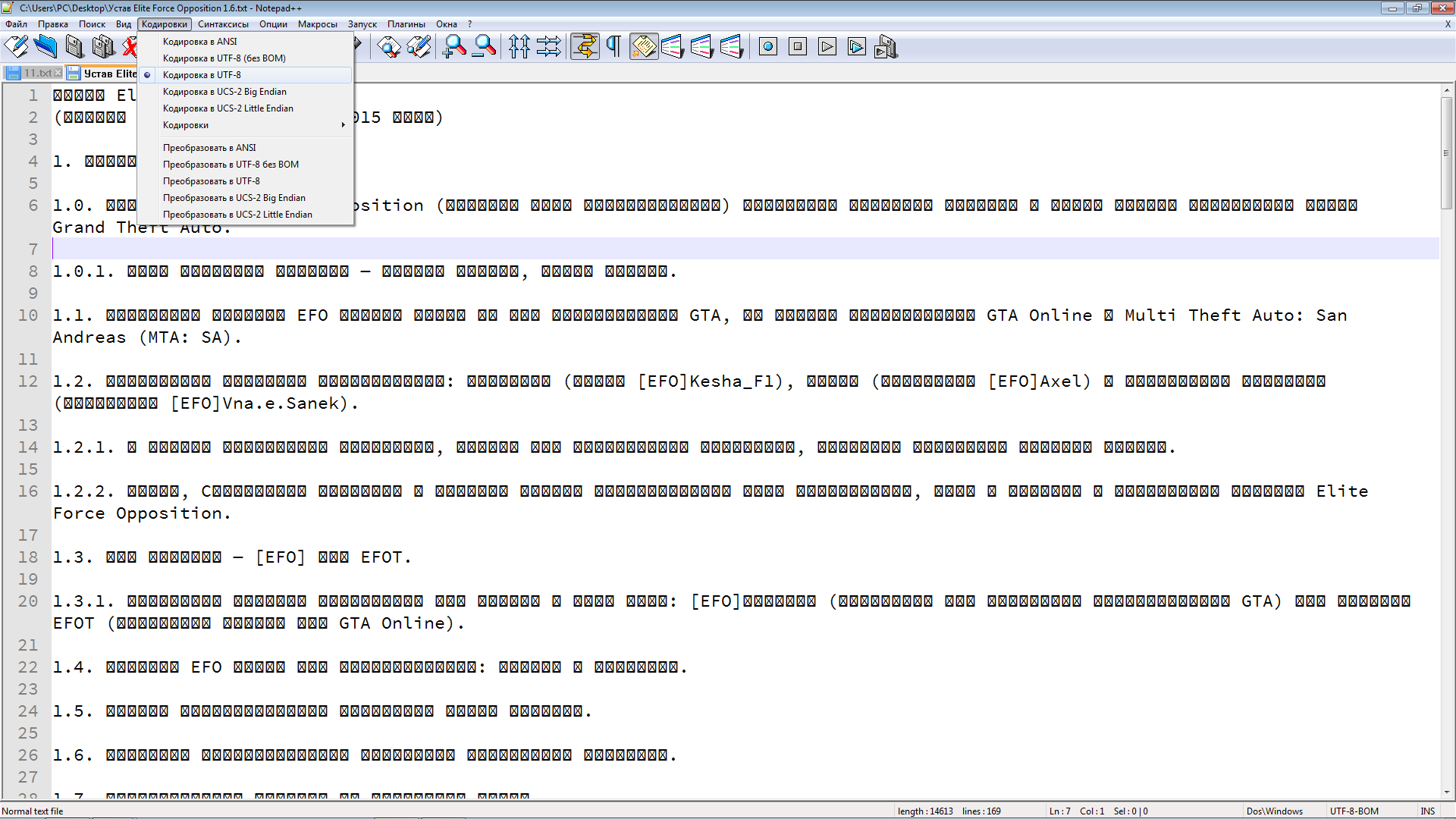
Task: Click the text 'Grand Theft Auto.' in editor
Action: coord(142,227)
